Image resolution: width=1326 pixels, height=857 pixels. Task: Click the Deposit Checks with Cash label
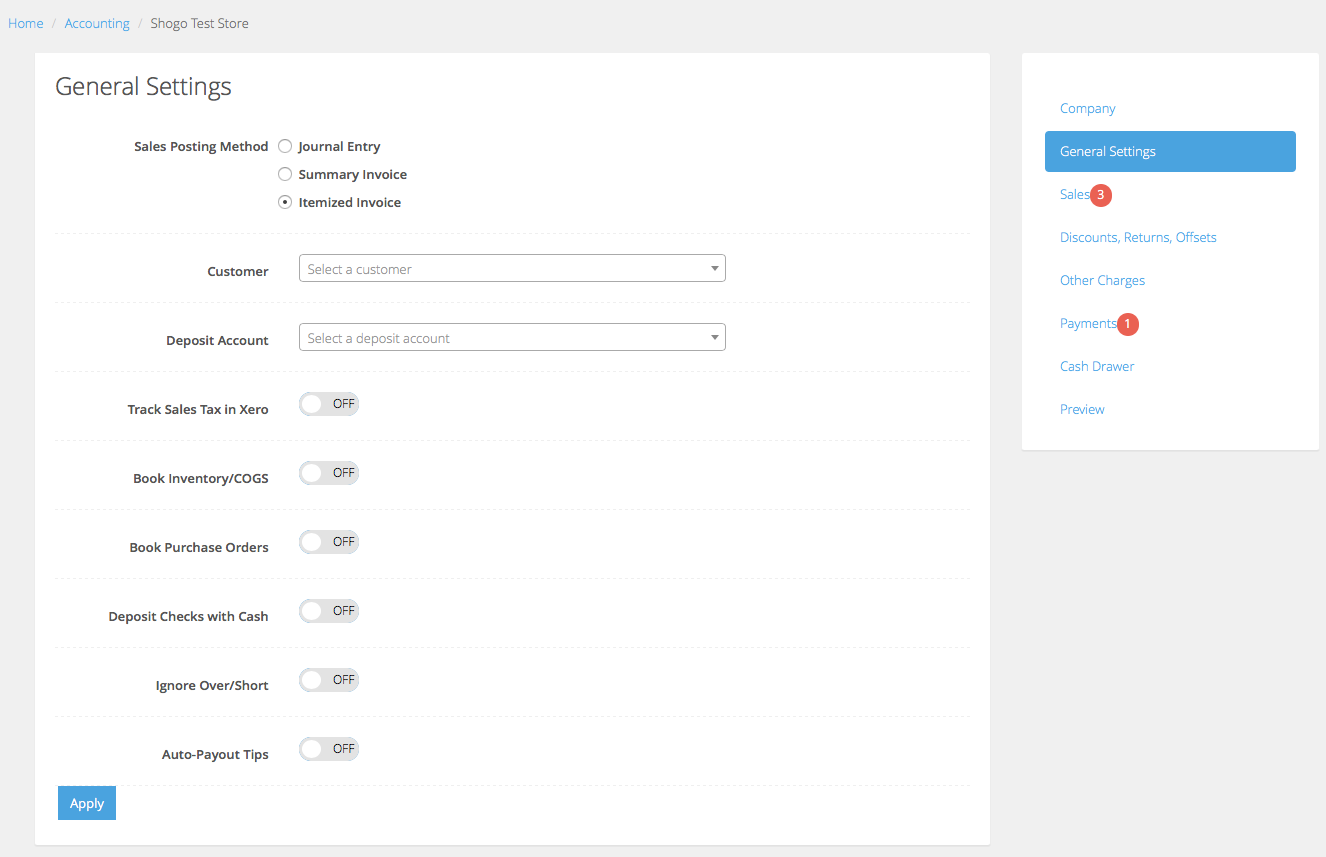[x=188, y=616]
